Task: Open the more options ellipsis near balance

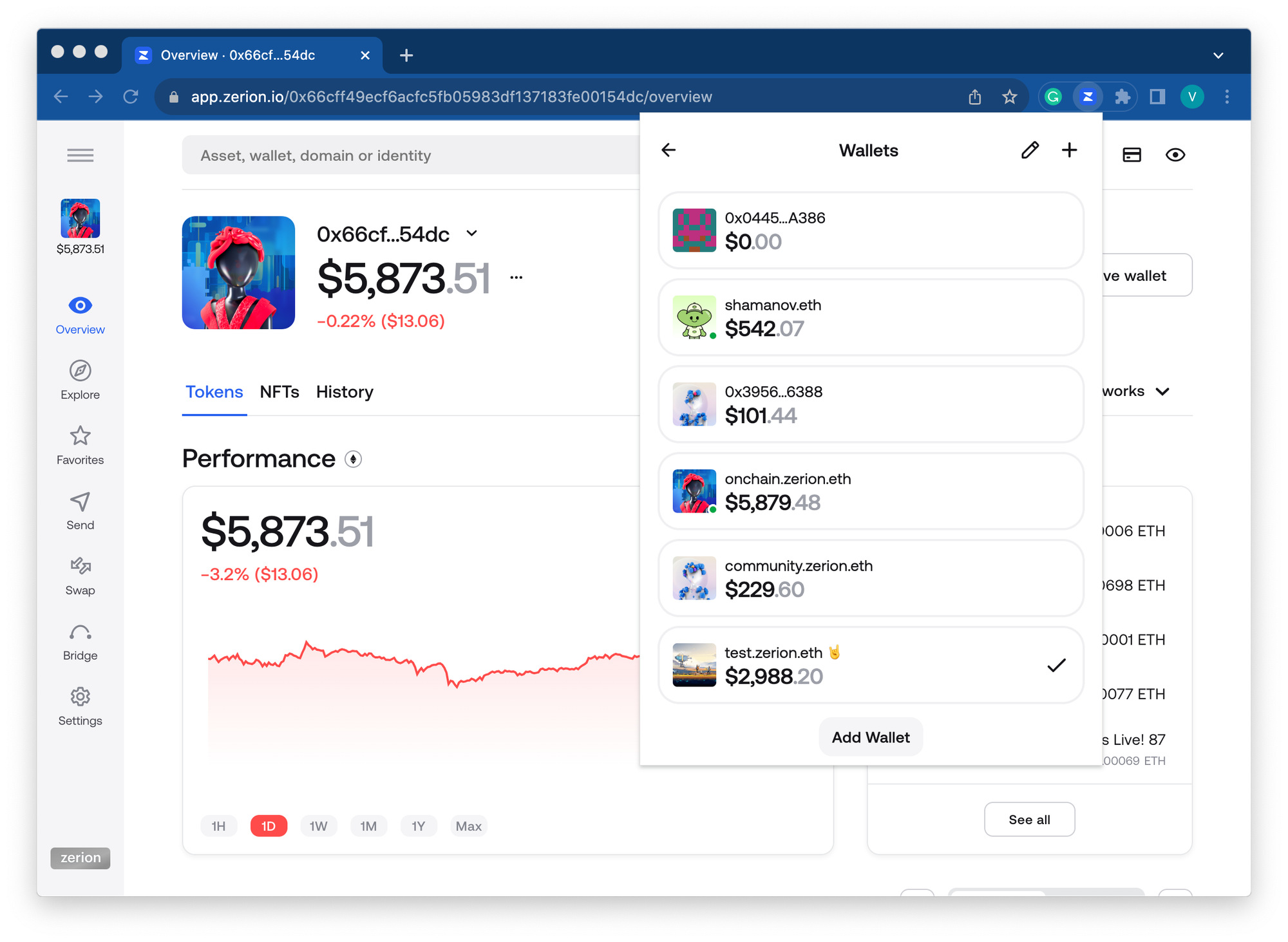Action: pyautogui.click(x=516, y=278)
